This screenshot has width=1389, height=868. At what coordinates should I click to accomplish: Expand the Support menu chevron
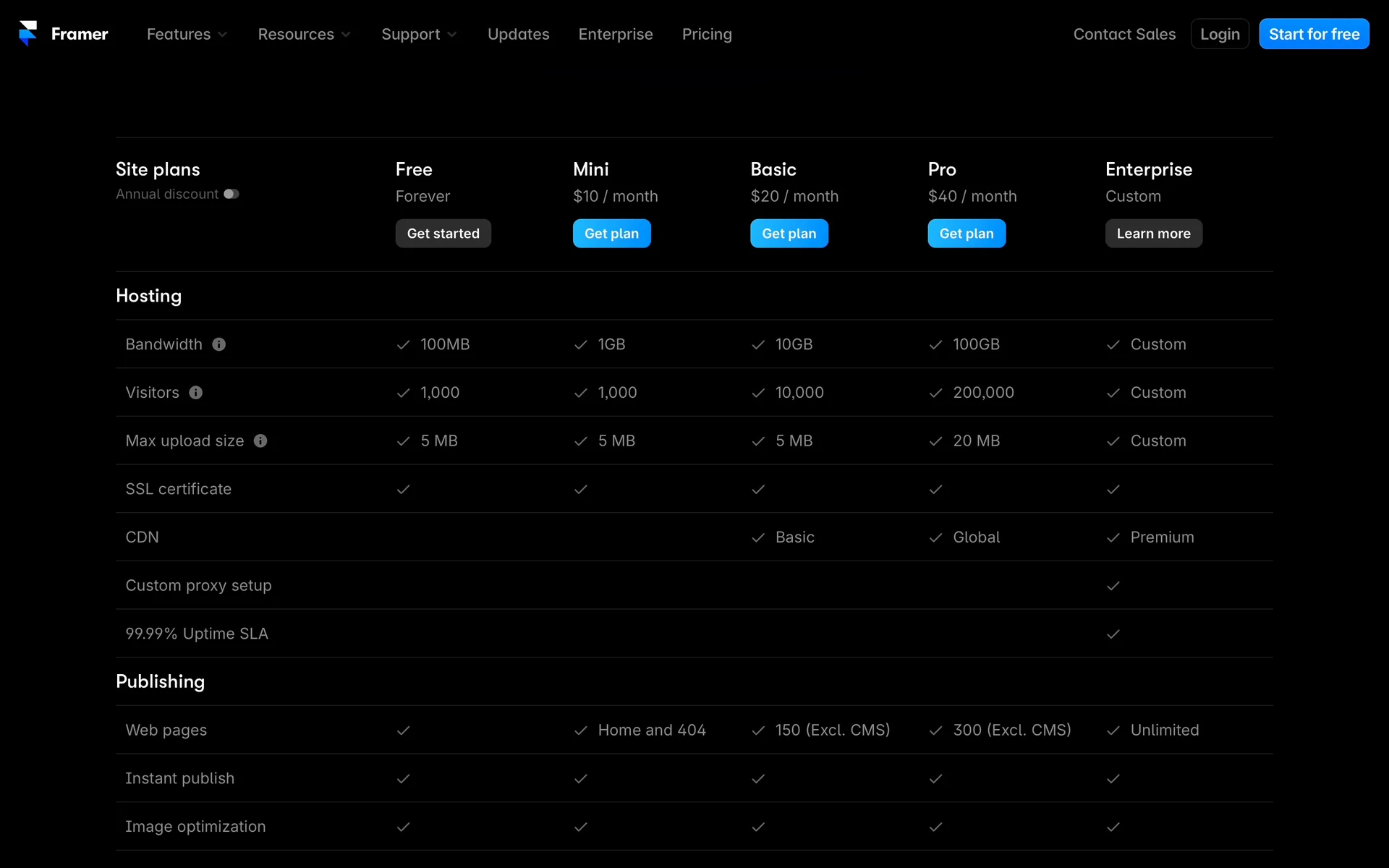coord(452,35)
